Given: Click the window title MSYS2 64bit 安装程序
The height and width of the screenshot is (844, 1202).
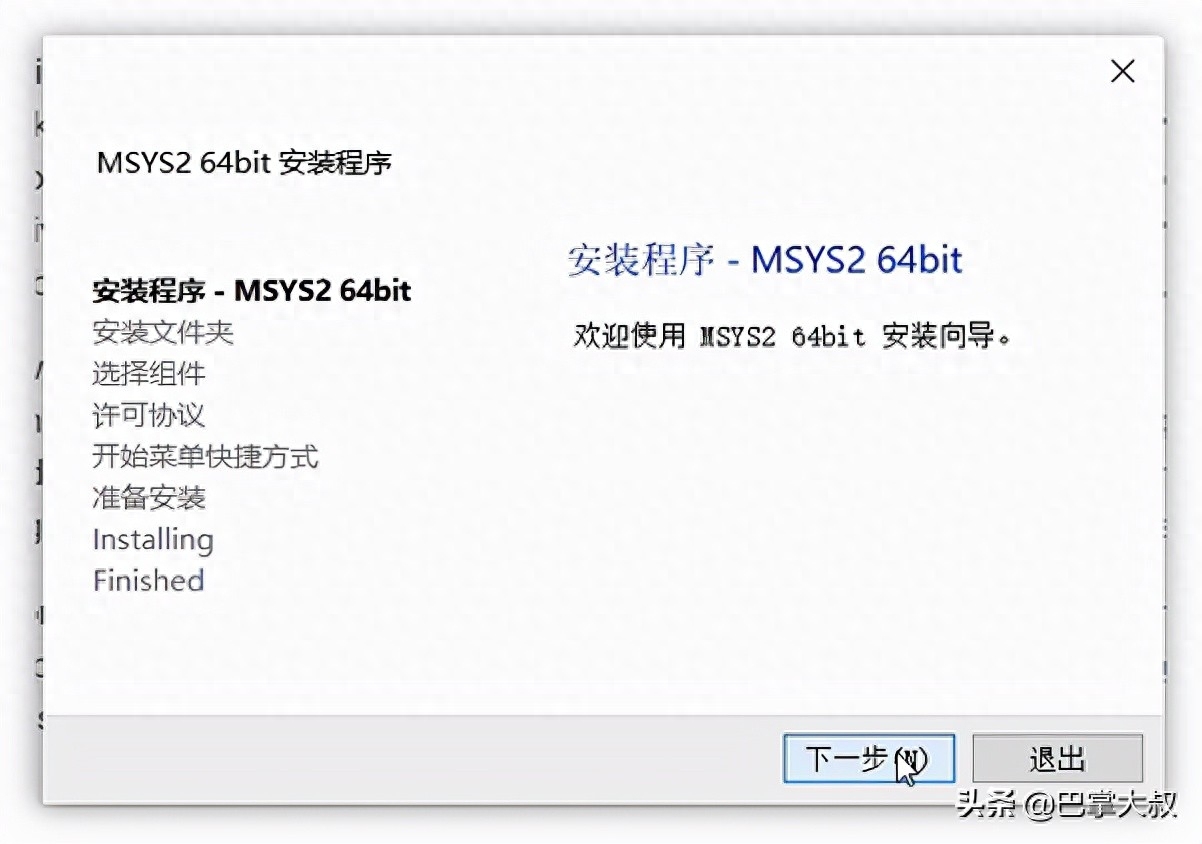Looking at the screenshot, I should click(244, 163).
